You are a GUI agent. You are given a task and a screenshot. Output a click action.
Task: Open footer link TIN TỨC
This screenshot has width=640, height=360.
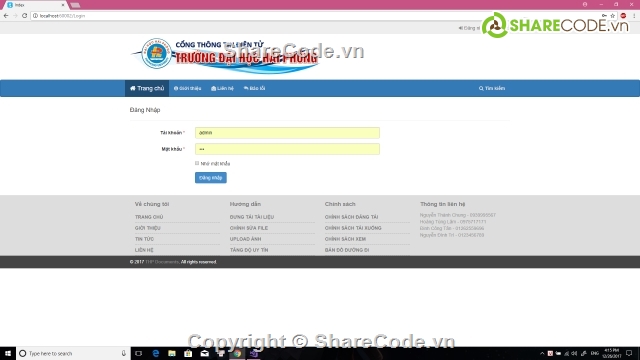[x=144, y=239]
